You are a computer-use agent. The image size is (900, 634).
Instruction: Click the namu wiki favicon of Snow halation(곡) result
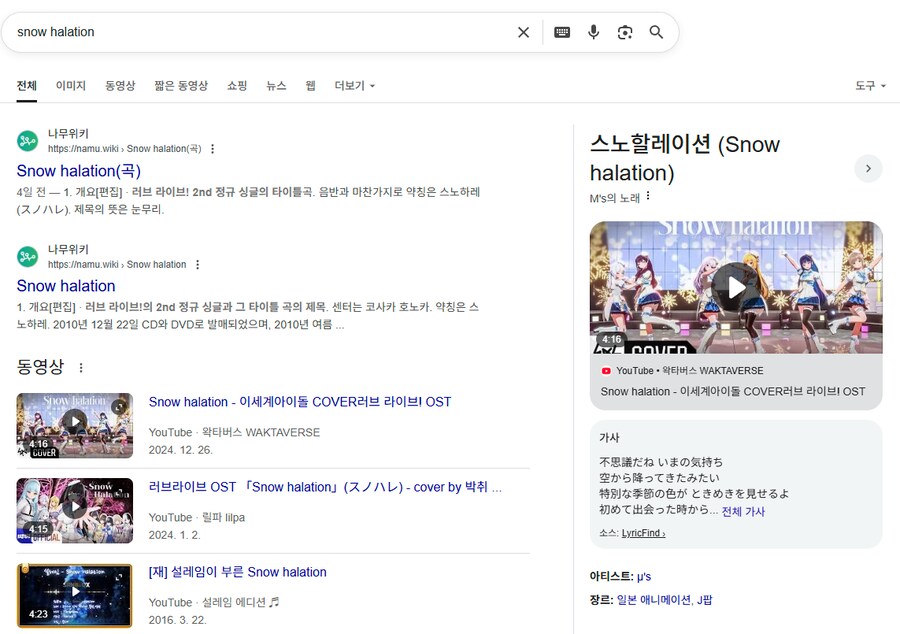coord(28,141)
